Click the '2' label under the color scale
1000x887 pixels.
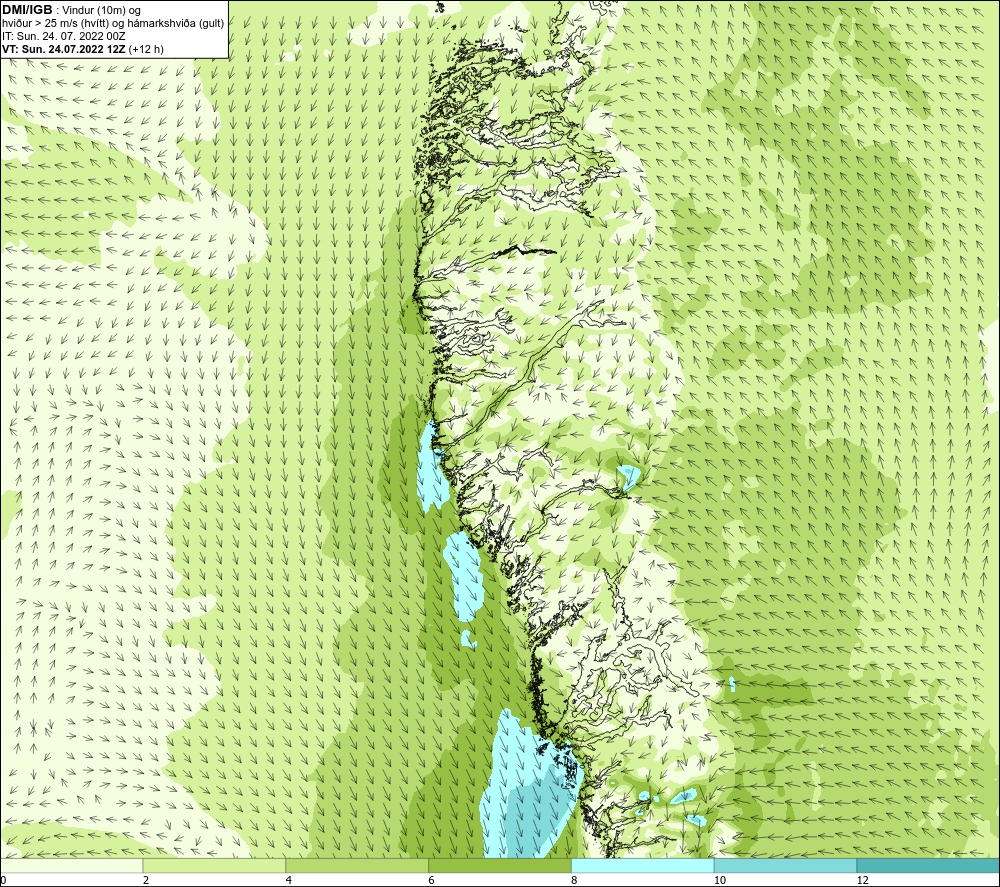pos(146,880)
